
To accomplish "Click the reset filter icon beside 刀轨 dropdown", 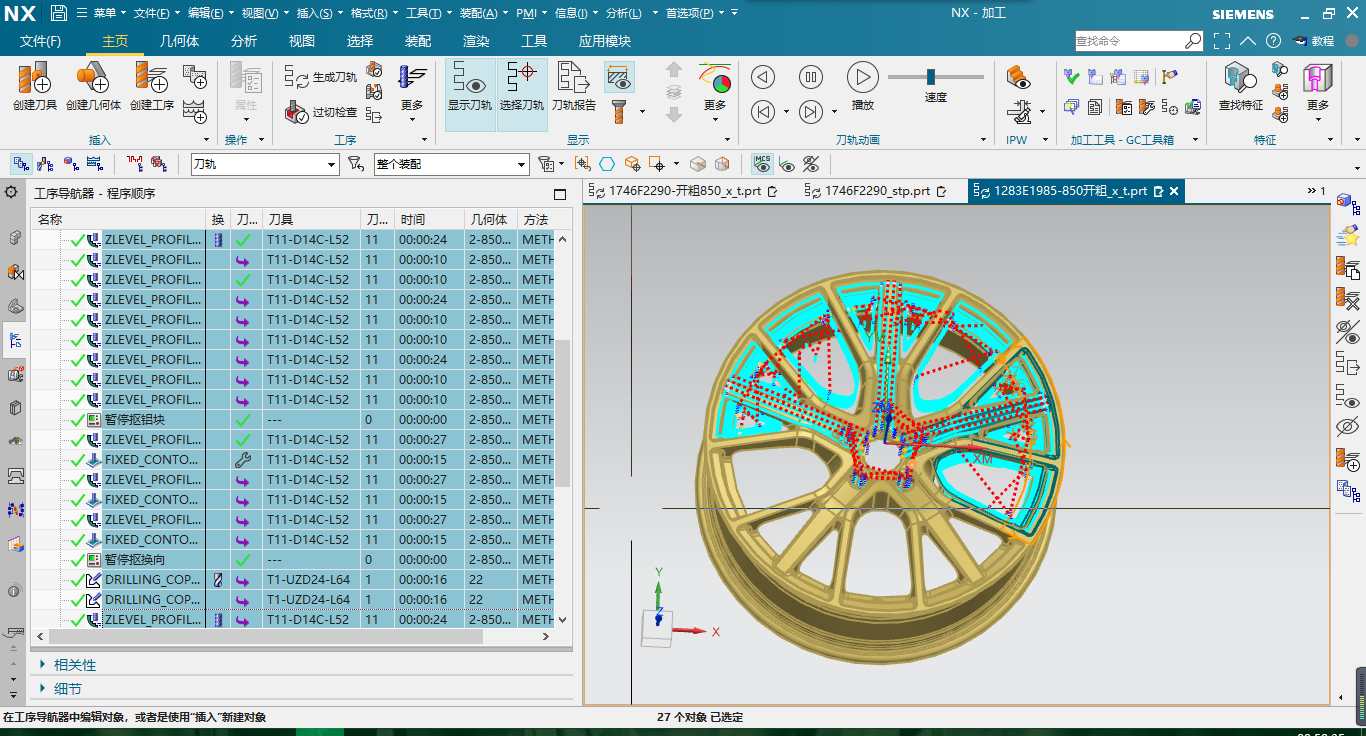I will click(356, 164).
